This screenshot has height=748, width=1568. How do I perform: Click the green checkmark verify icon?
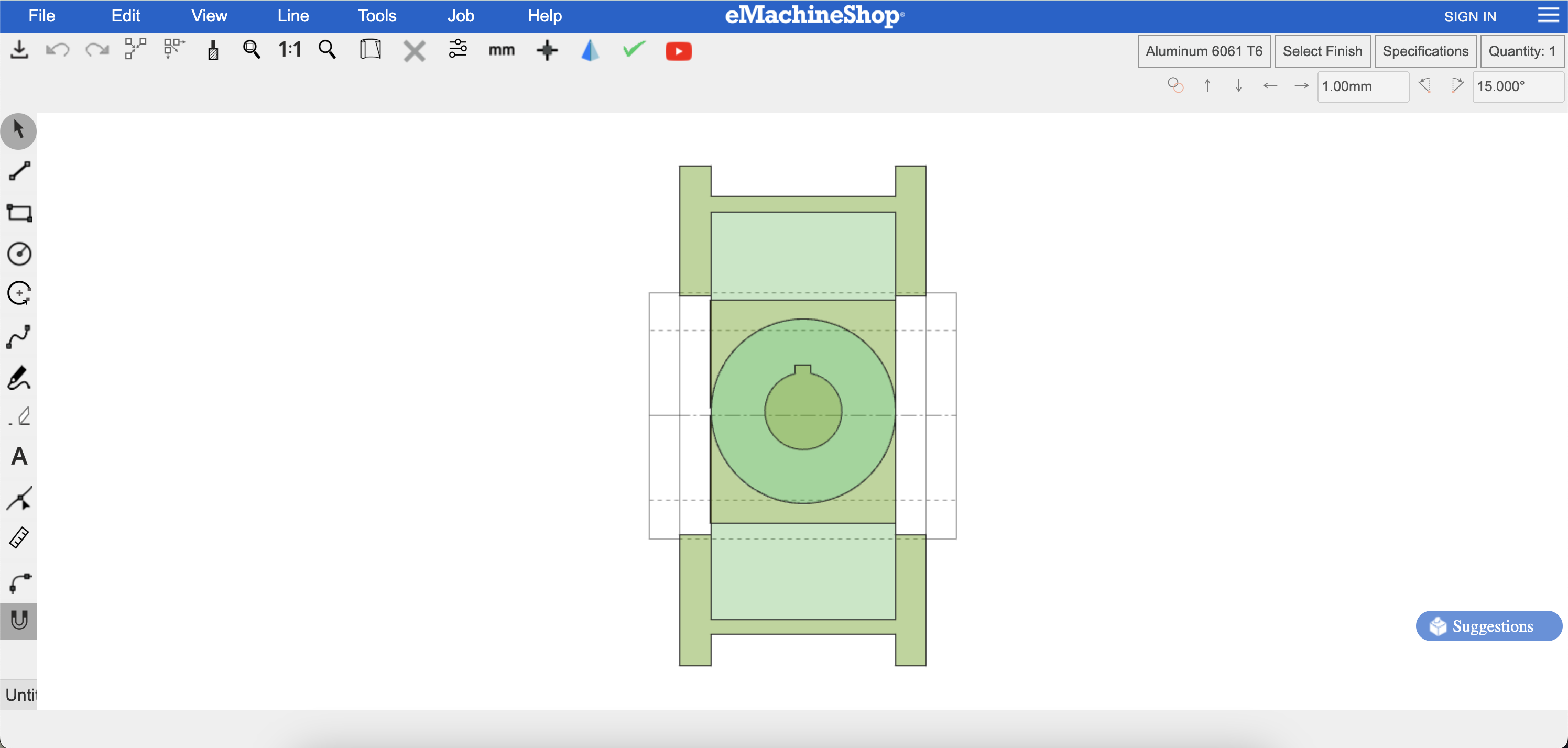click(634, 49)
